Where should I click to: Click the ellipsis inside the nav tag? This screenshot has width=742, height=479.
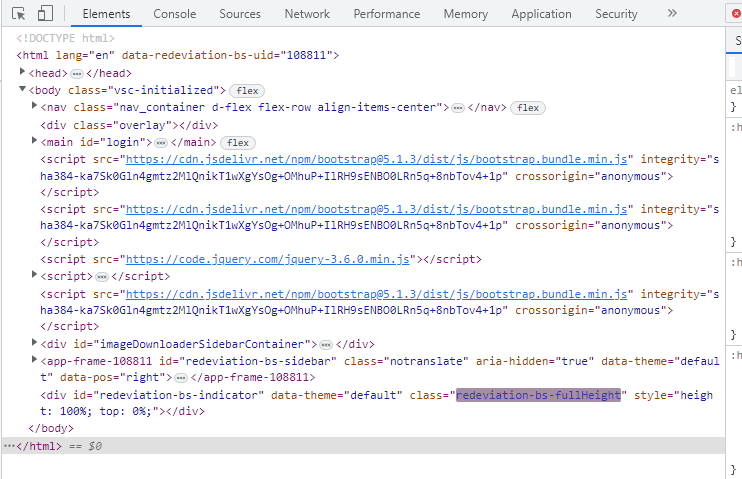click(x=458, y=108)
